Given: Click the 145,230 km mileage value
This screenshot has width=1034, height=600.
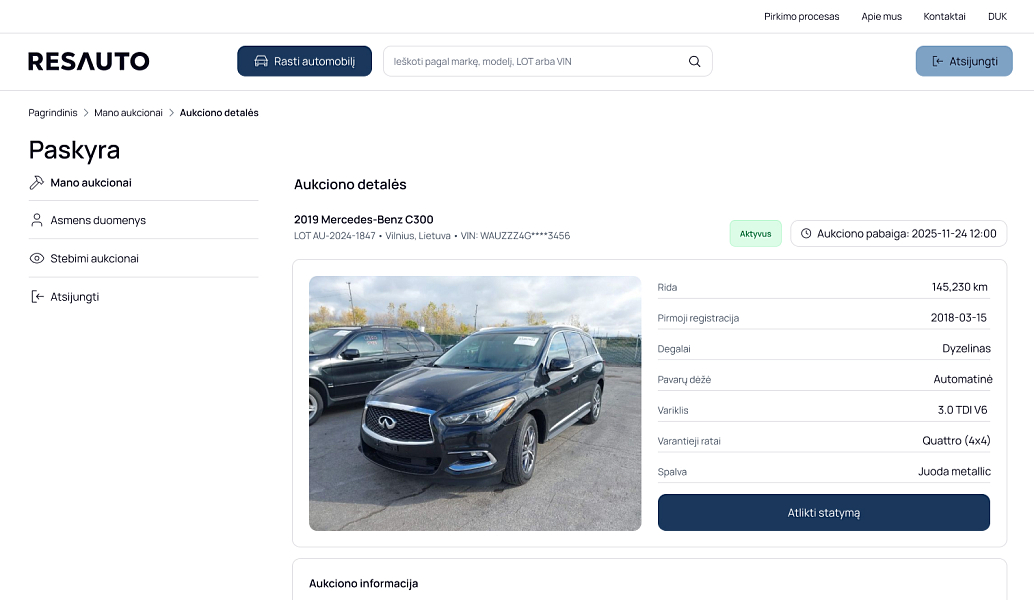Looking at the screenshot, I should pyautogui.click(x=959, y=287).
